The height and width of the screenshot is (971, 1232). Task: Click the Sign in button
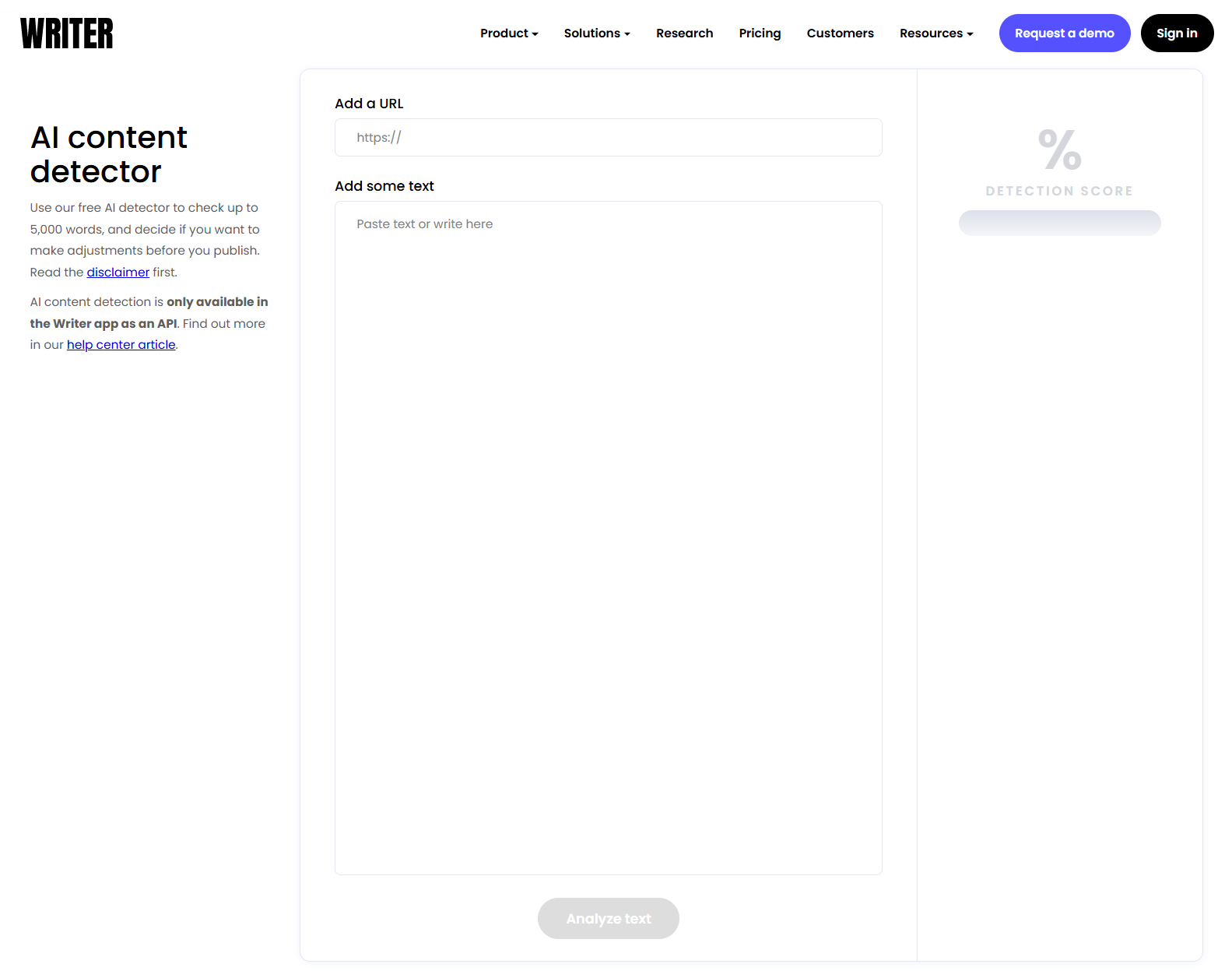(x=1177, y=33)
